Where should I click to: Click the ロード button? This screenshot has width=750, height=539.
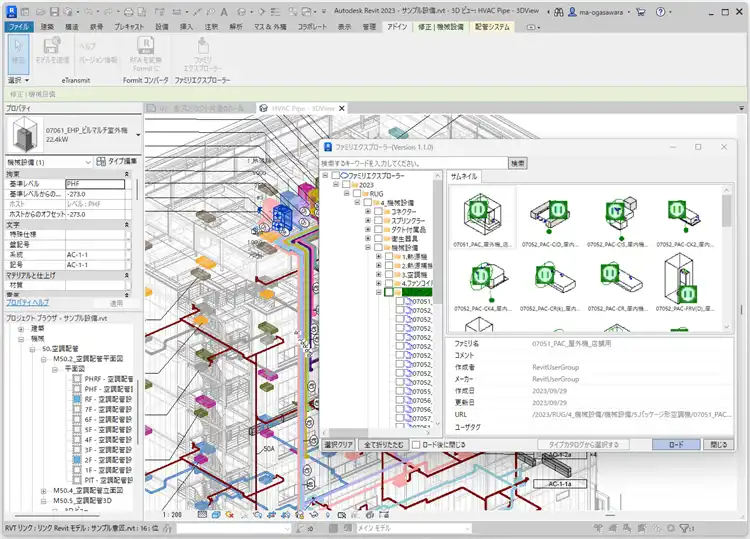click(x=676, y=445)
